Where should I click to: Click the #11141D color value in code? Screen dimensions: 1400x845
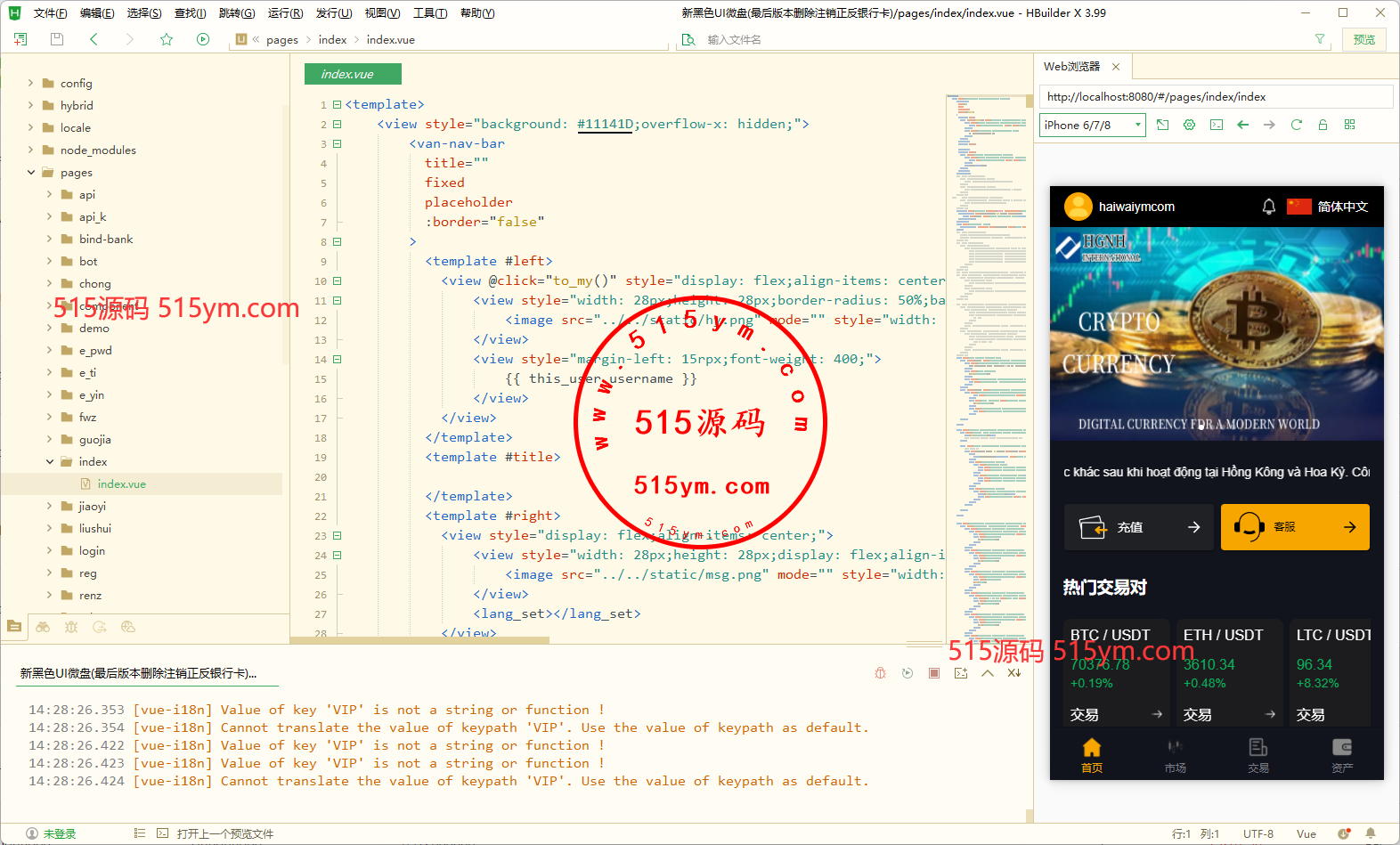pos(605,124)
